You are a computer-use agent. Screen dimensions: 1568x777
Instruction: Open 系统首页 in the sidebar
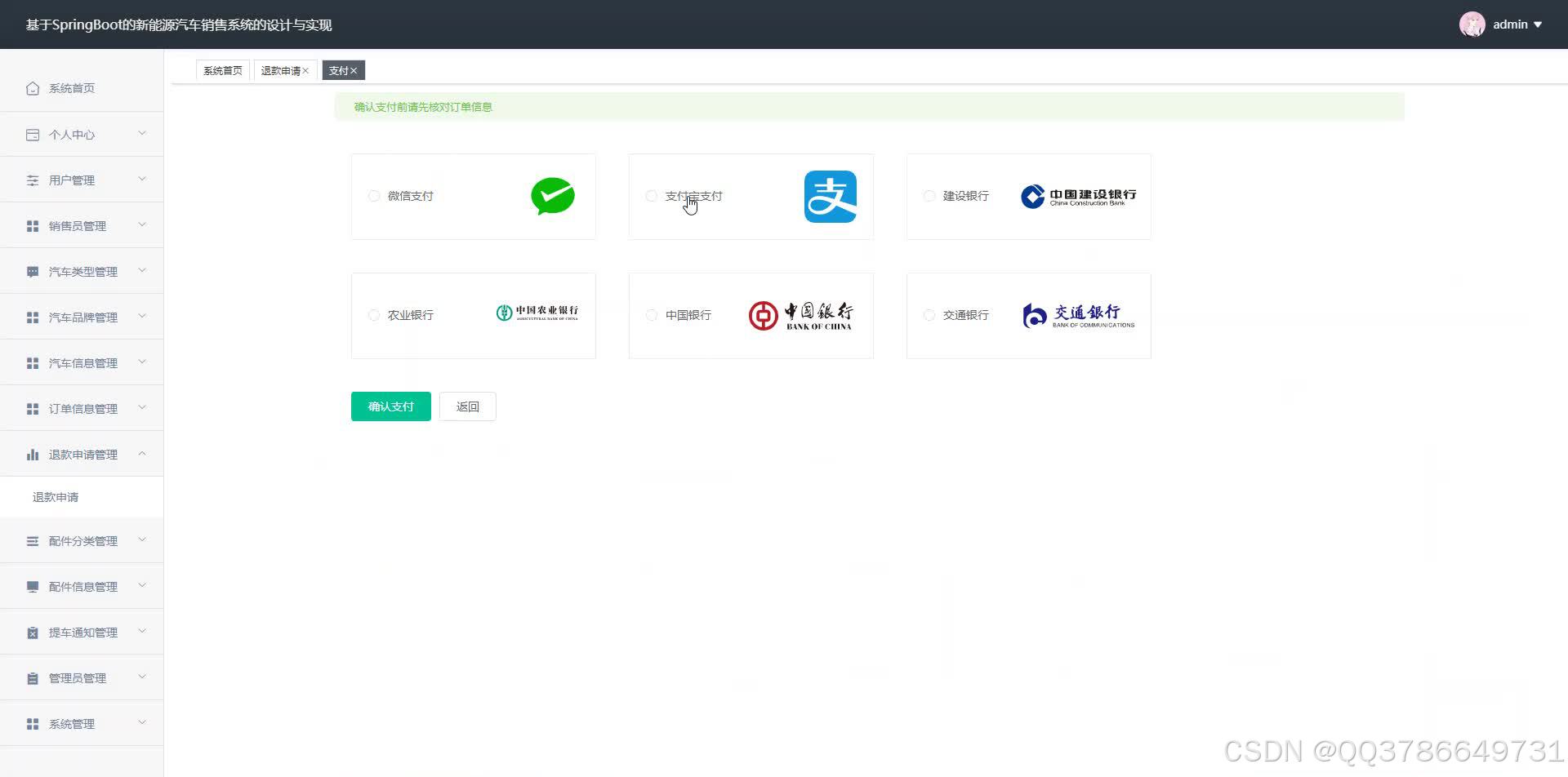click(x=82, y=88)
